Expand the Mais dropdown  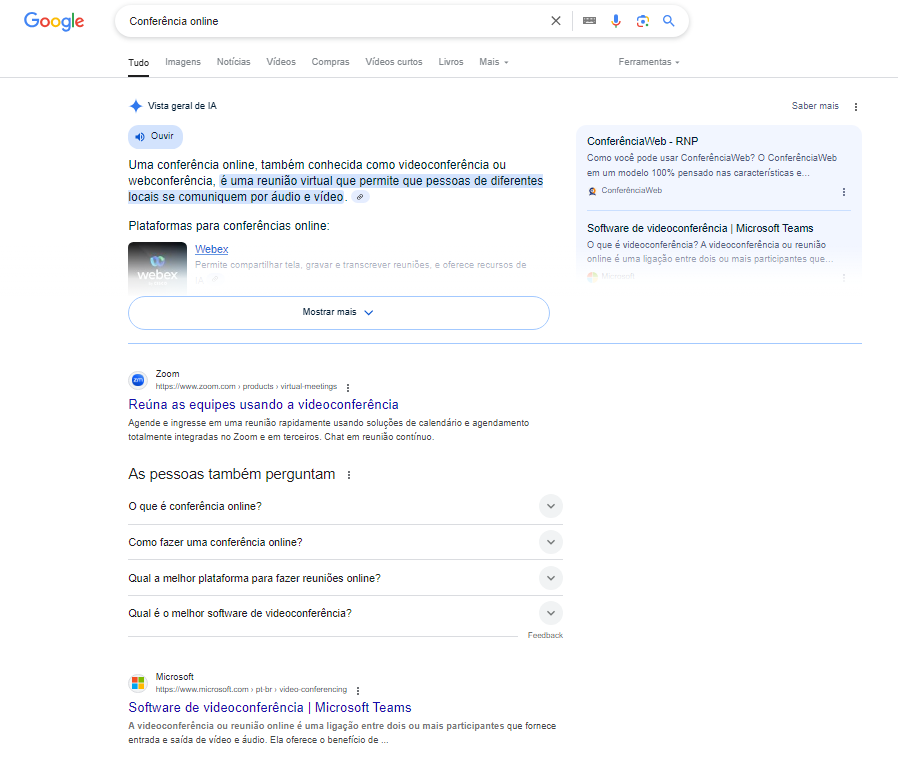click(494, 62)
